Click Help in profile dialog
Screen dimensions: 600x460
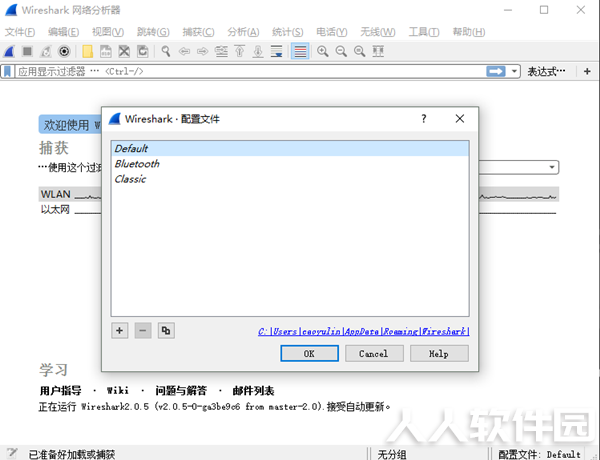point(439,354)
